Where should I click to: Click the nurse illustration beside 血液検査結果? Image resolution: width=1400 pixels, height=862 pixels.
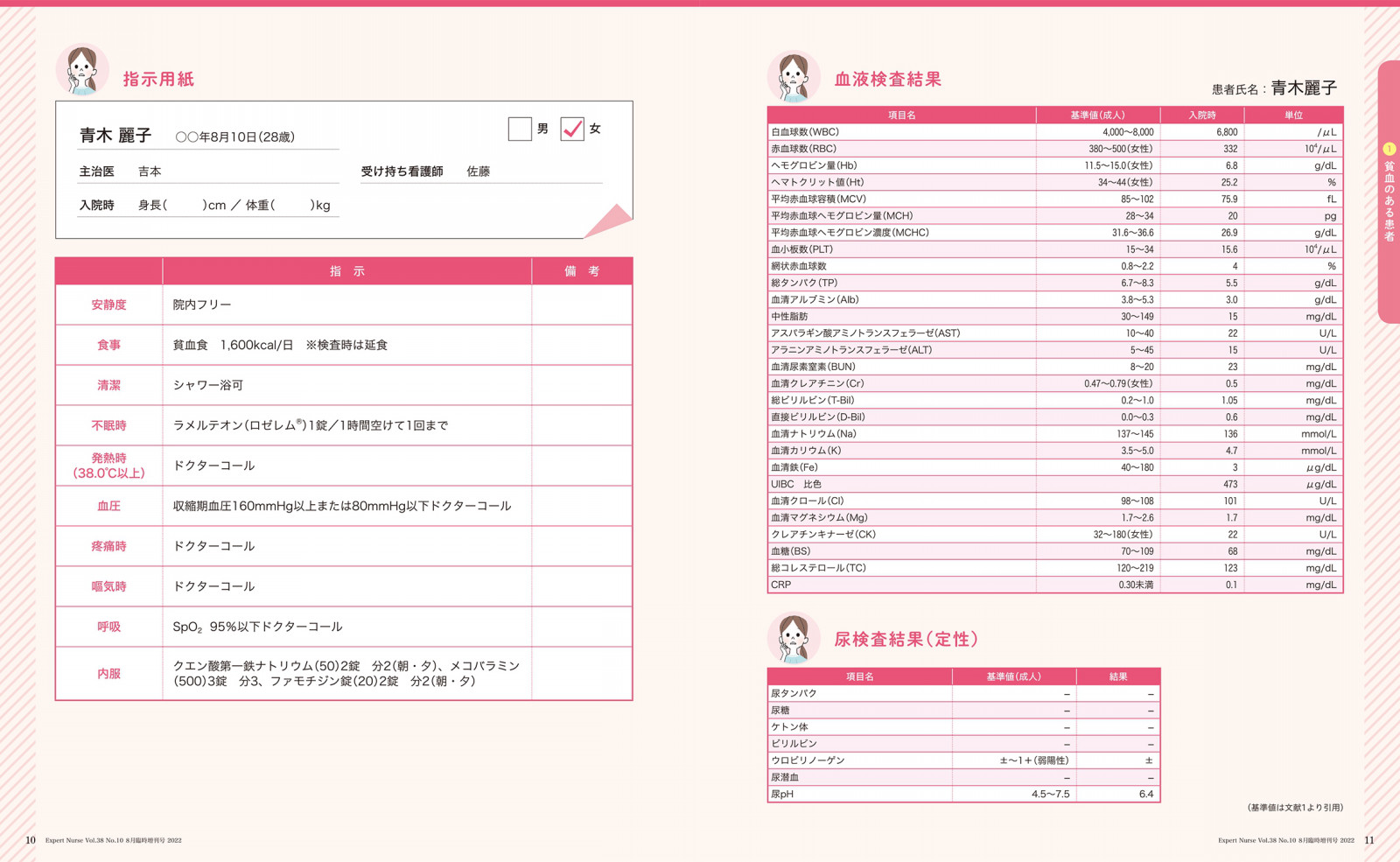pos(794,77)
